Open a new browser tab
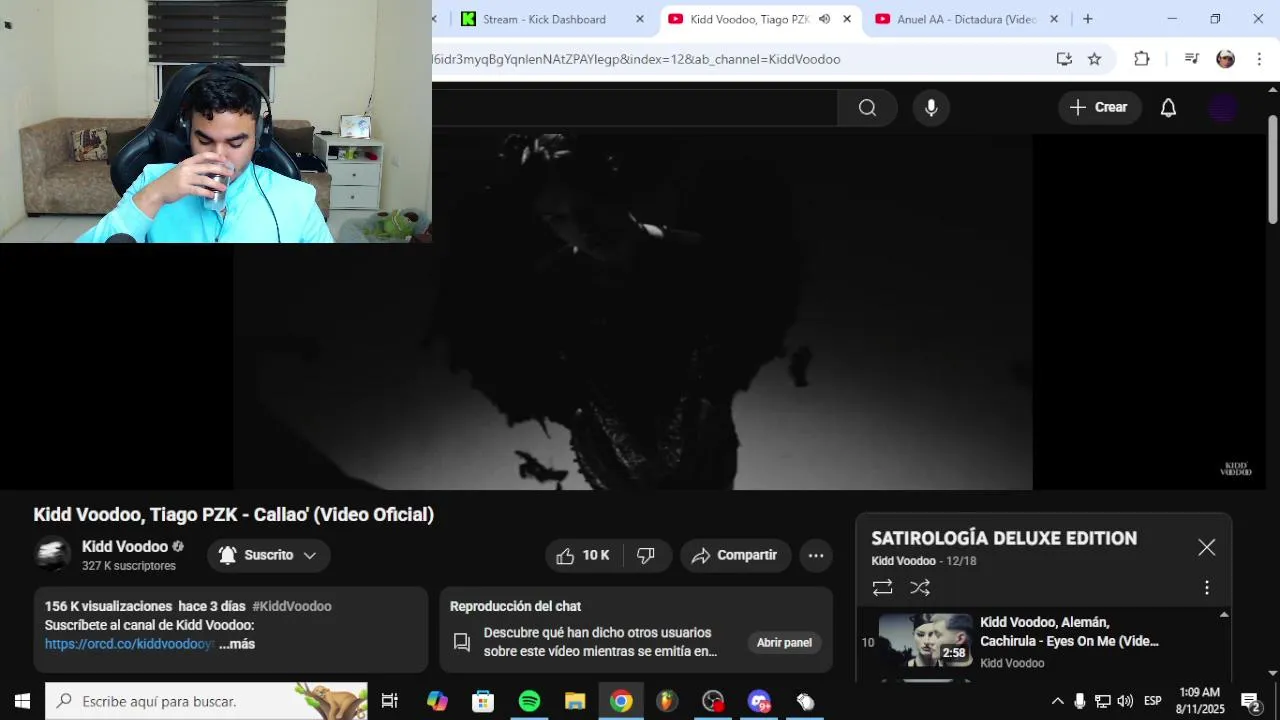The image size is (1280, 720). tap(1088, 19)
